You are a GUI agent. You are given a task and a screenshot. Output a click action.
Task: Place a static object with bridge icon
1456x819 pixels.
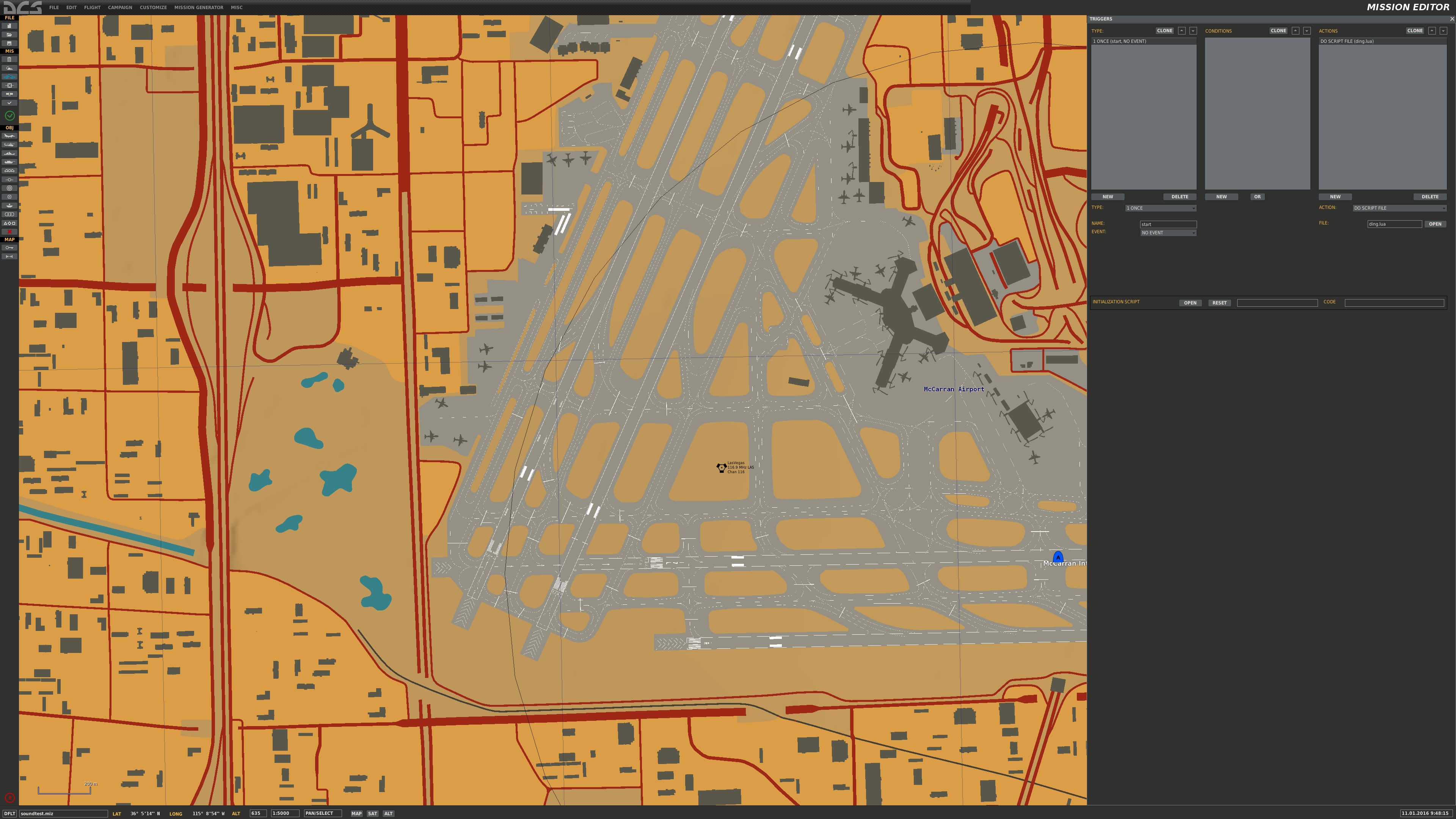click(9, 171)
